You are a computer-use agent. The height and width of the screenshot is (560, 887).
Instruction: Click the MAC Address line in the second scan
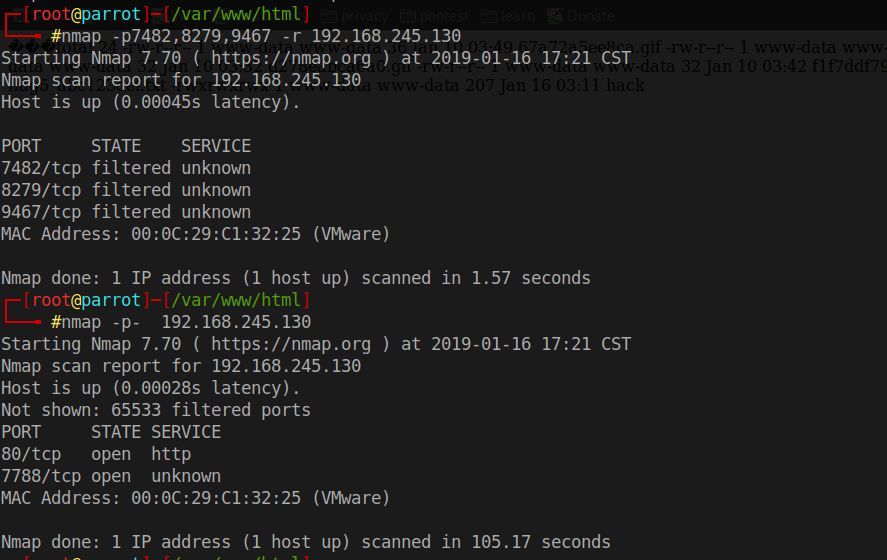(x=196, y=498)
